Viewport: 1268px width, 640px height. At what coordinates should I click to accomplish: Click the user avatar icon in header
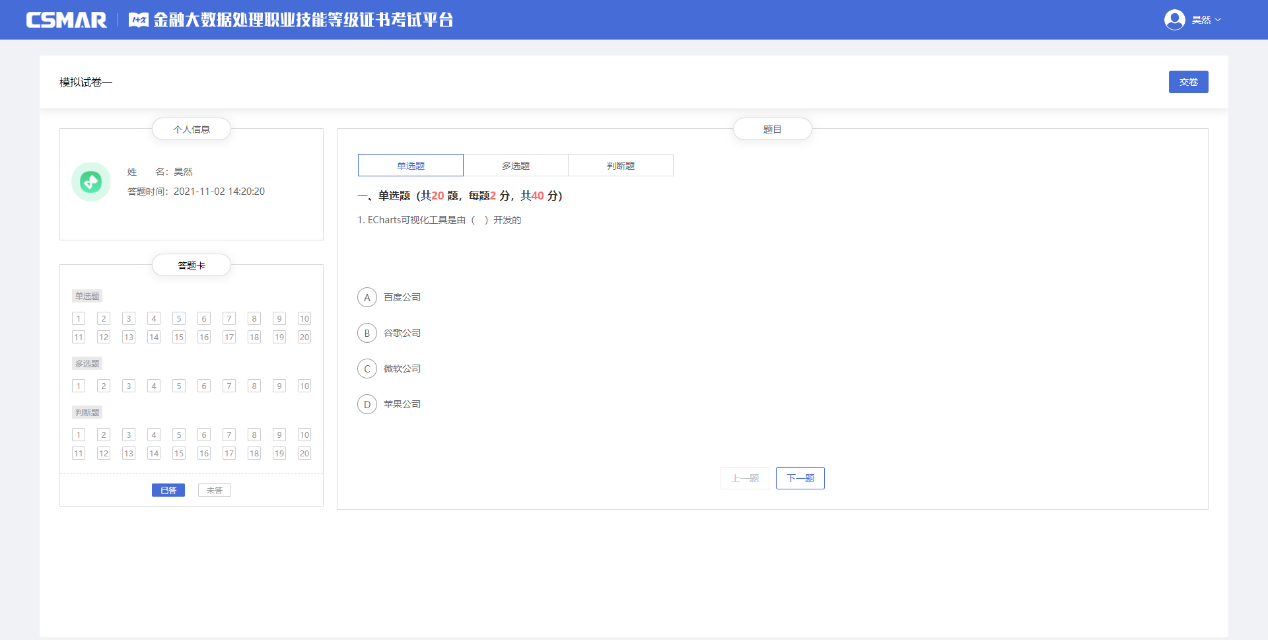point(1174,20)
